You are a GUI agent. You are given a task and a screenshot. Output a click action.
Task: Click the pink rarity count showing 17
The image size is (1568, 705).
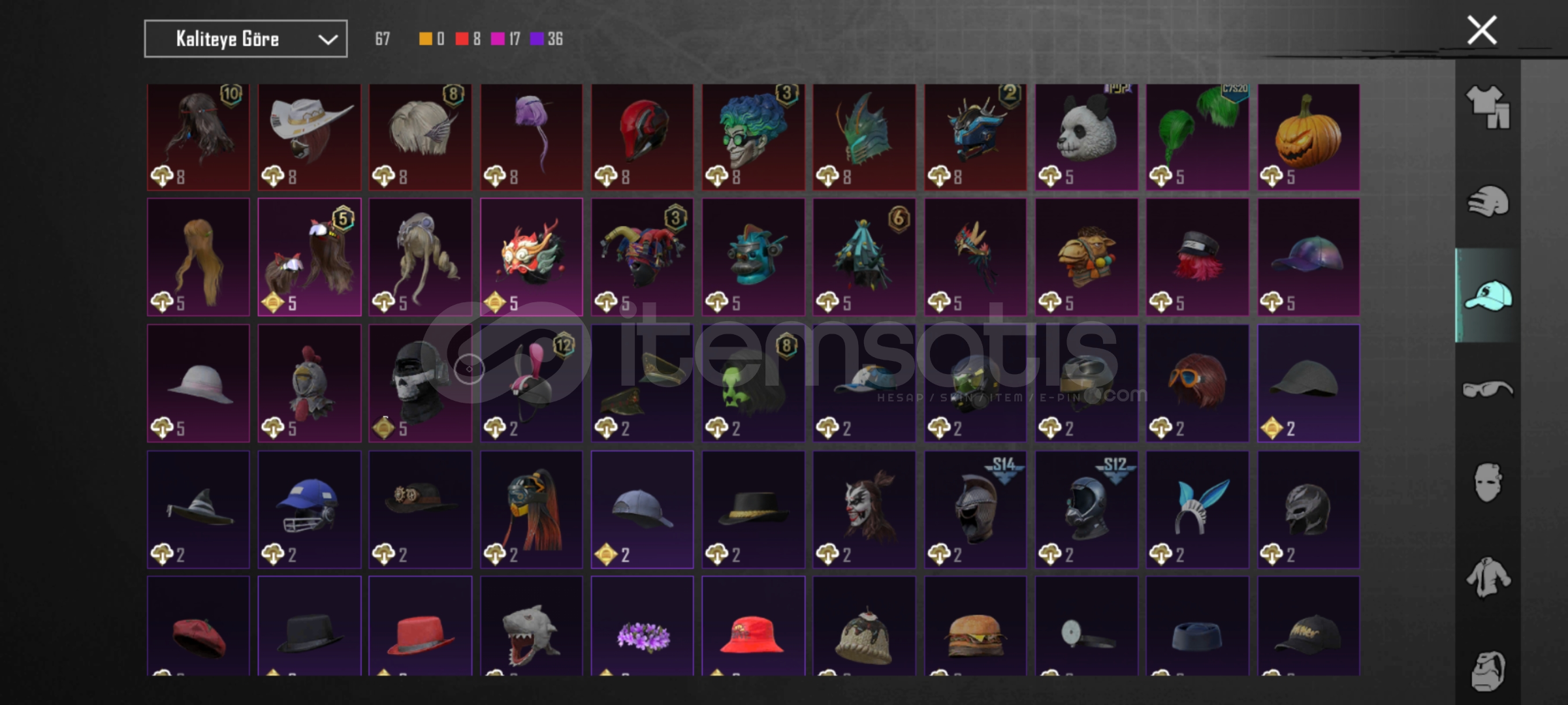tap(506, 39)
